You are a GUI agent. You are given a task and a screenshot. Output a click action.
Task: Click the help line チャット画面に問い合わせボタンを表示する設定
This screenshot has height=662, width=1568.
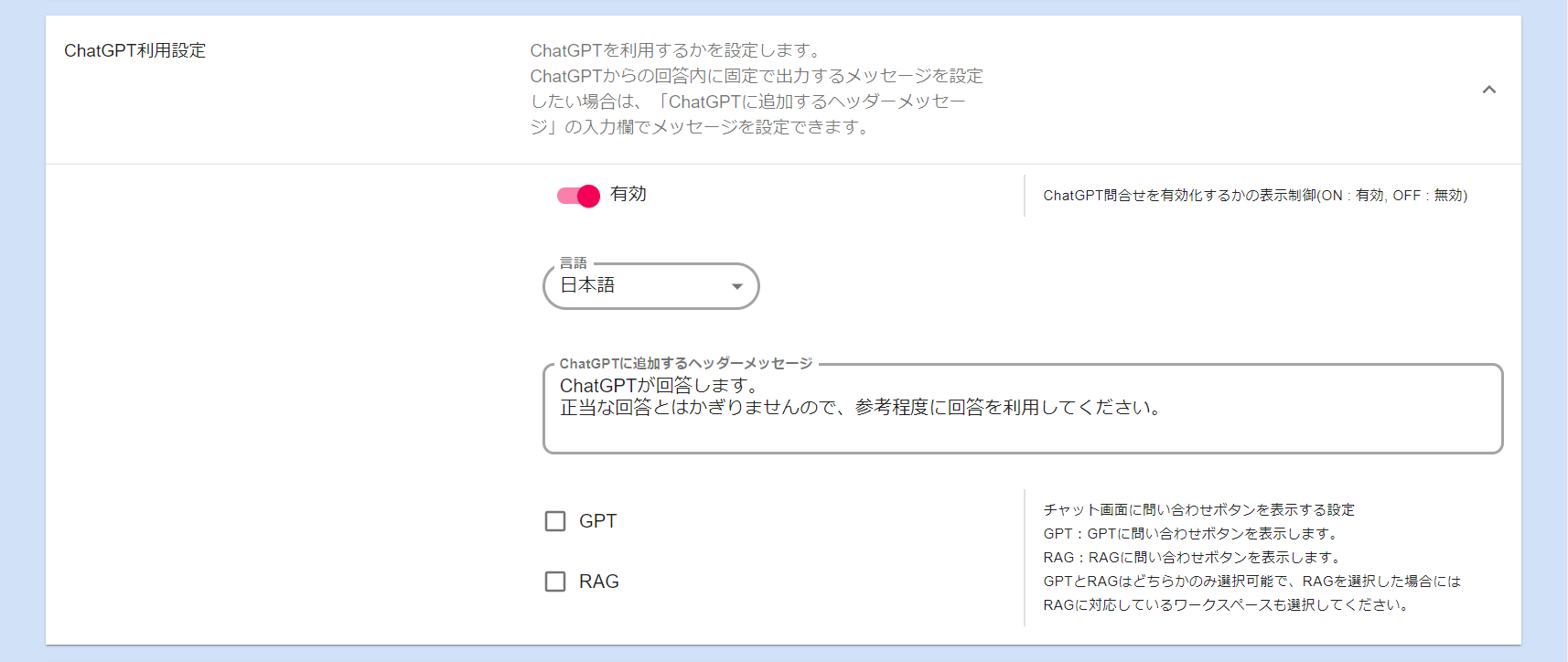pos(1198,510)
